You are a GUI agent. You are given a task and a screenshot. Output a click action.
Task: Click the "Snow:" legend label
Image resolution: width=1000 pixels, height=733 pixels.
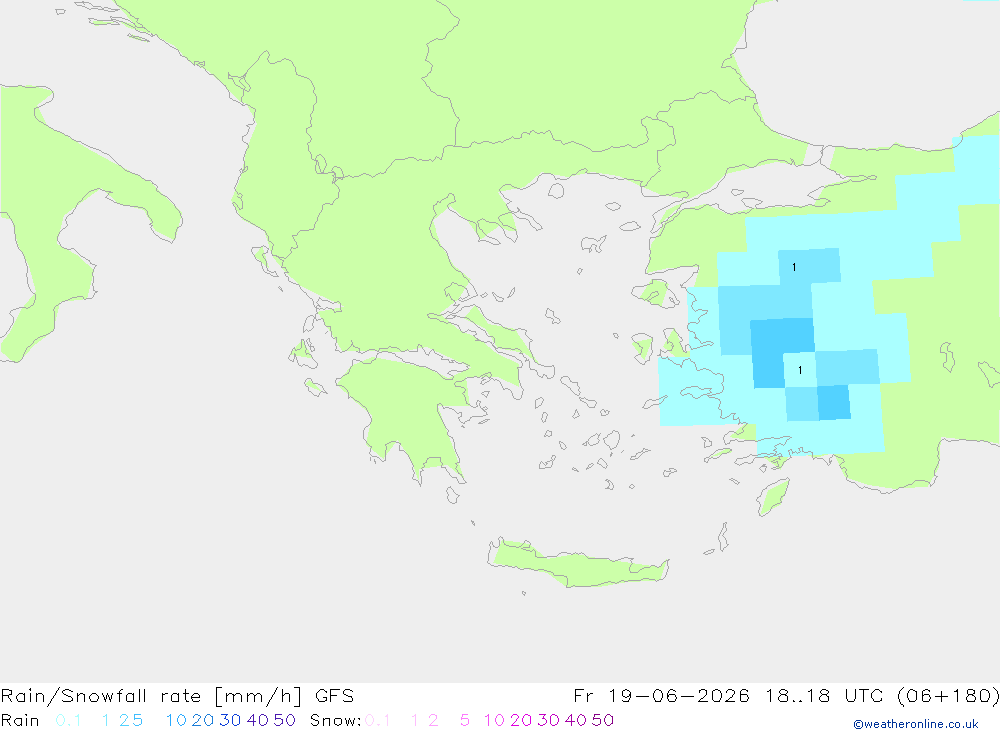pyautogui.click(x=336, y=720)
